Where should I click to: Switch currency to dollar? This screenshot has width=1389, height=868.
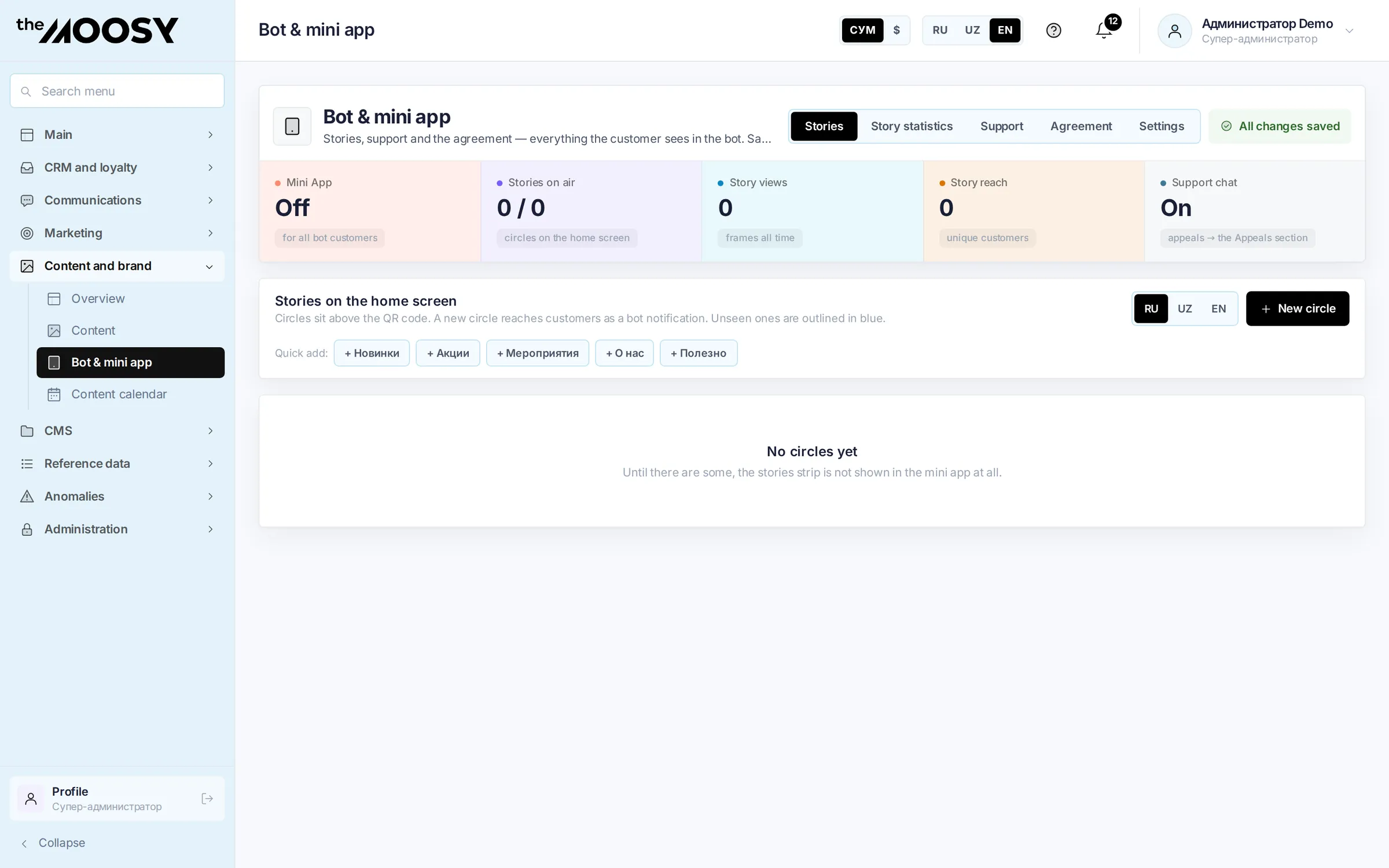(x=896, y=30)
